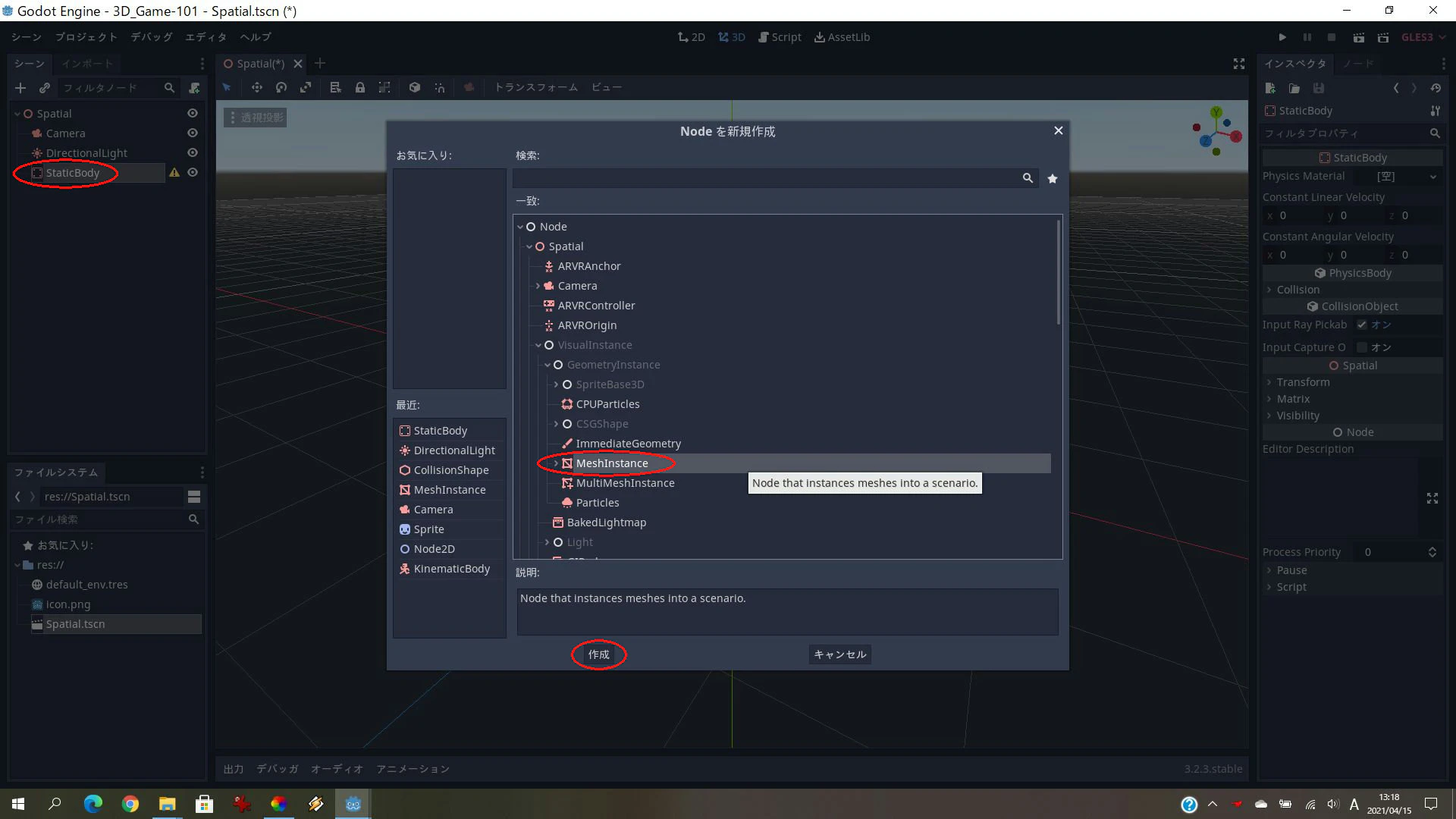
Task: Click the favorite star icon in dialog
Action: point(1053,178)
